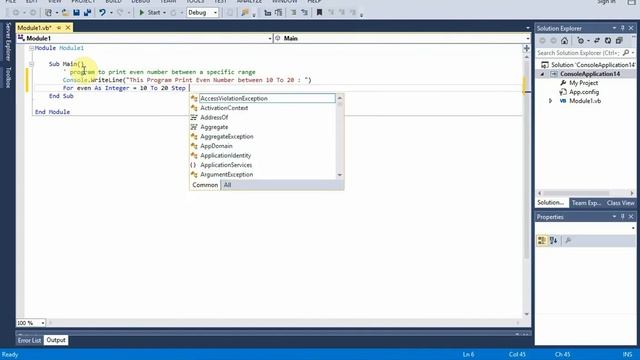Viewport: 640px width, 360px height.
Task: Click the Categorized icon in Properties panel
Action: pos(542,240)
